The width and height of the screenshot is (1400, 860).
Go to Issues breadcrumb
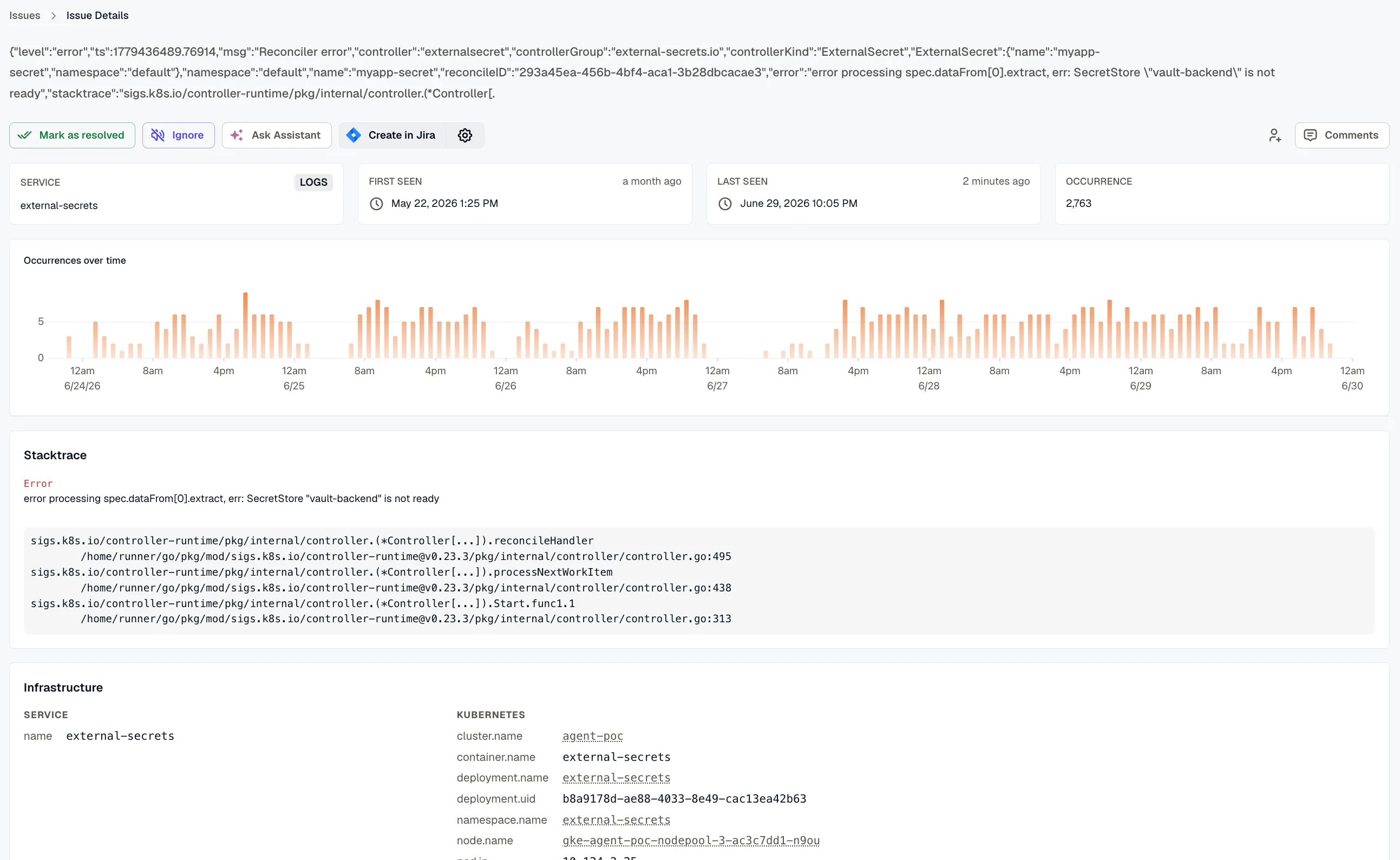point(25,15)
